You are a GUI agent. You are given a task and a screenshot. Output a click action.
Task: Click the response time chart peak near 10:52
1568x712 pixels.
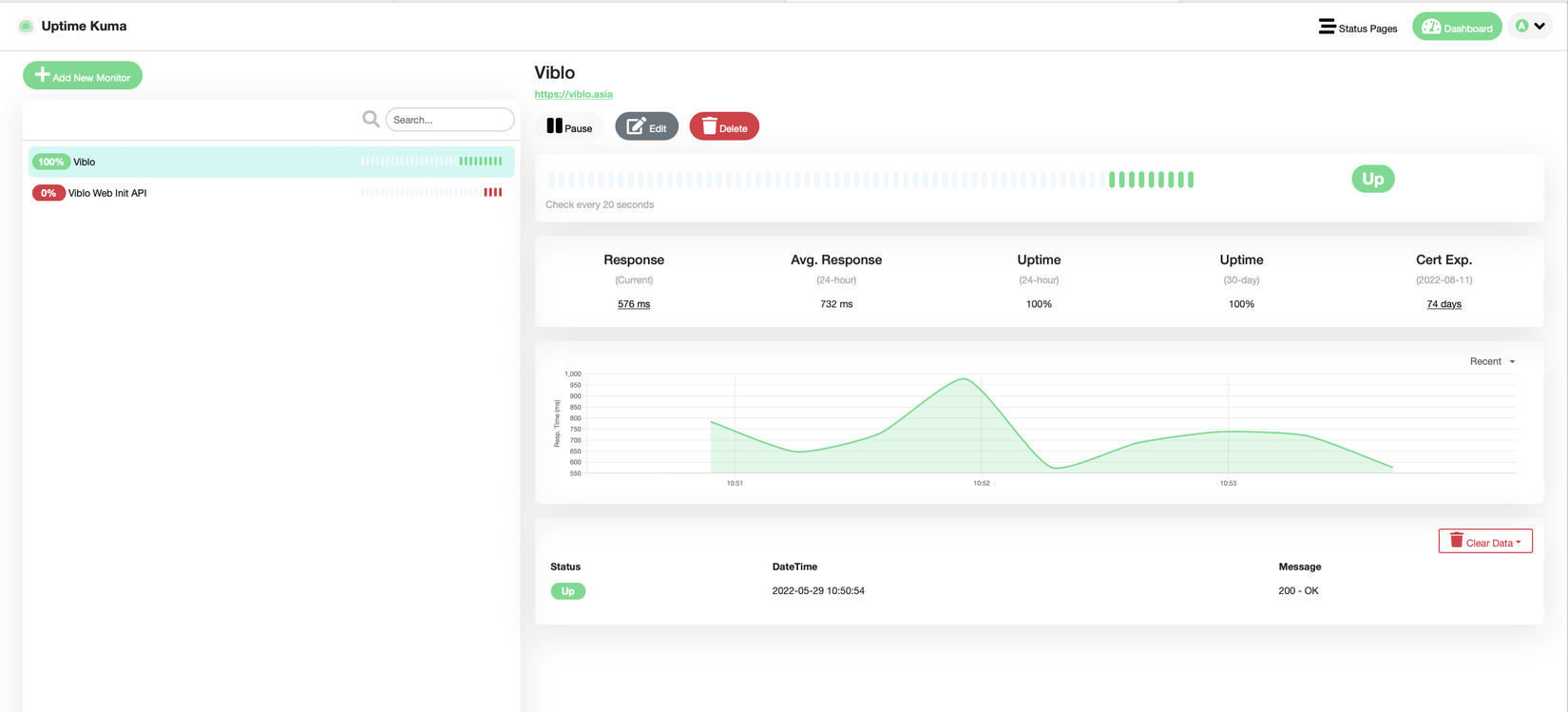[965, 379]
